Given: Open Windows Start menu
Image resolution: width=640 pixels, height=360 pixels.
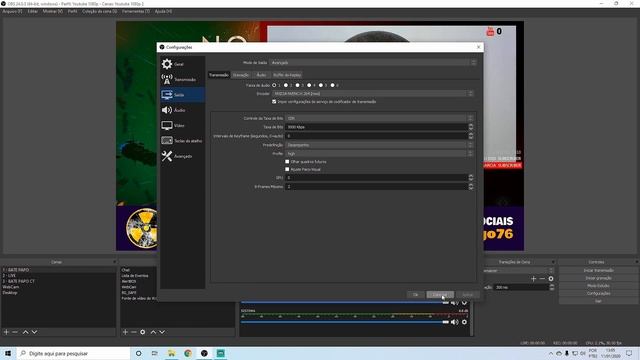Looking at the screenshot, I should [8, 353].
